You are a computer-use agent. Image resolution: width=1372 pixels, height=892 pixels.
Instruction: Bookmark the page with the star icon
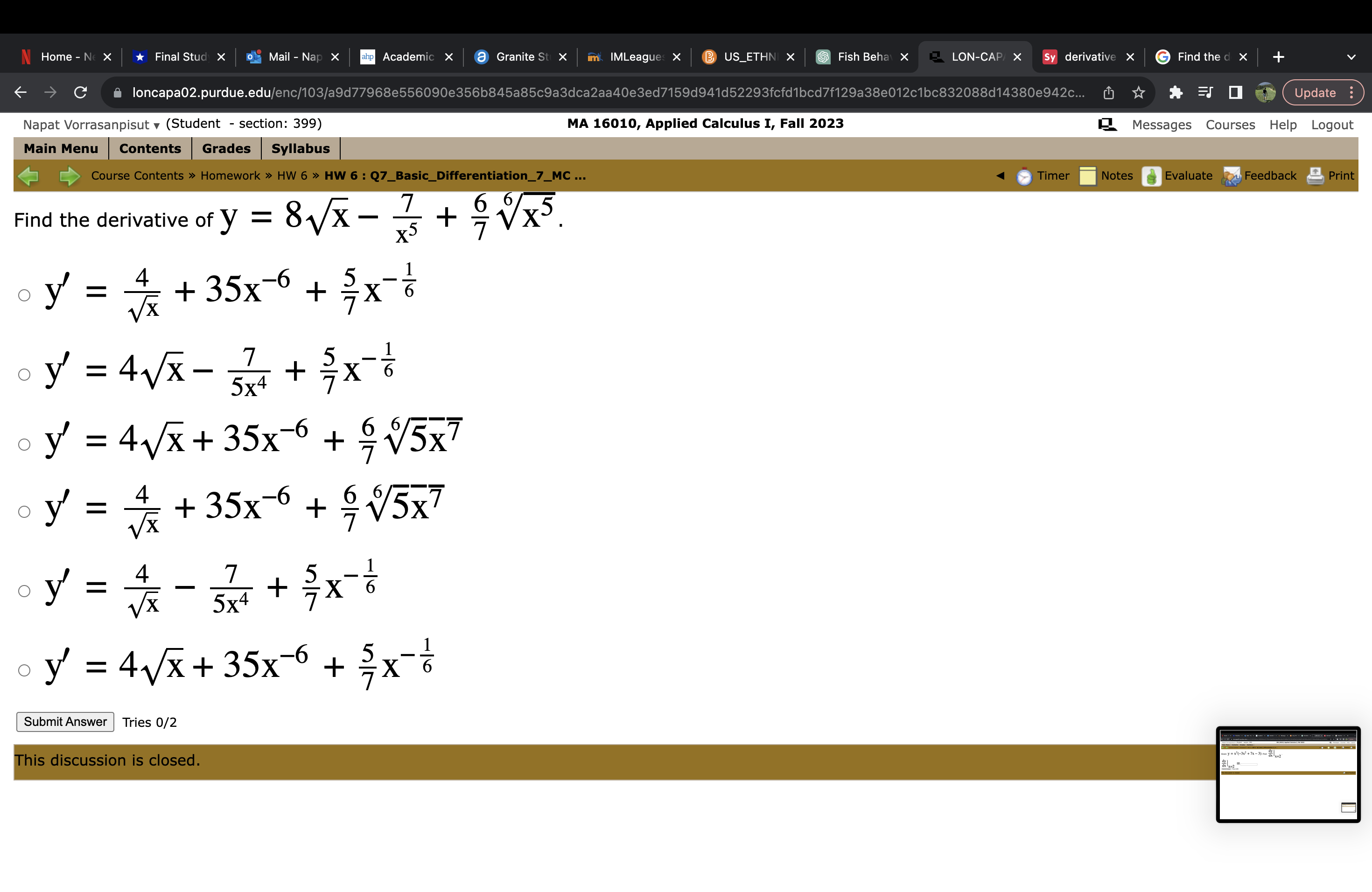point(1138,92)
